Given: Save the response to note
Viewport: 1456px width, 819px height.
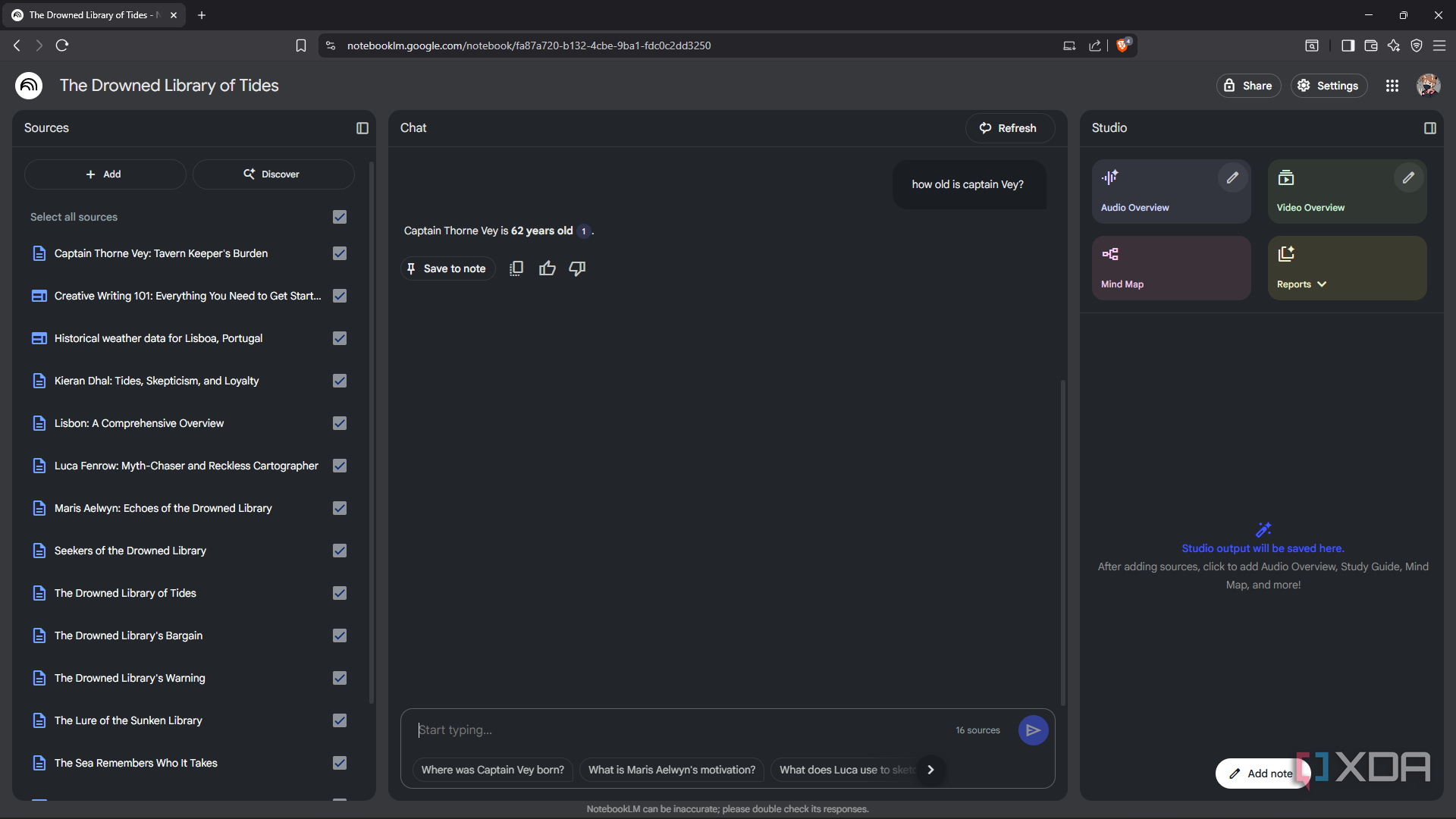Looking at the screenshot, I should (447, 268).
